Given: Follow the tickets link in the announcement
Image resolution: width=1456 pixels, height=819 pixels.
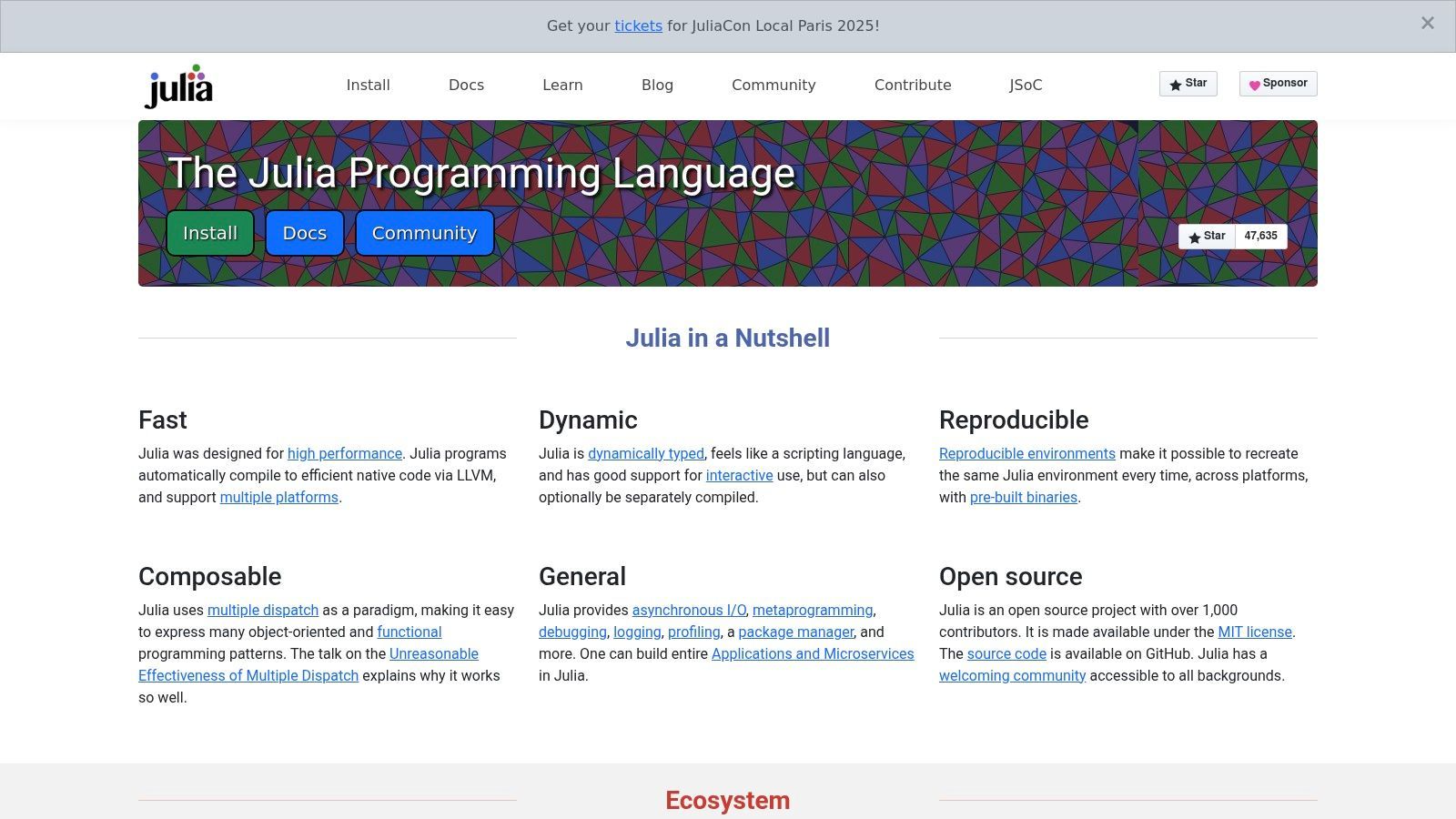Looking at the screenshot, I should 638,25.
